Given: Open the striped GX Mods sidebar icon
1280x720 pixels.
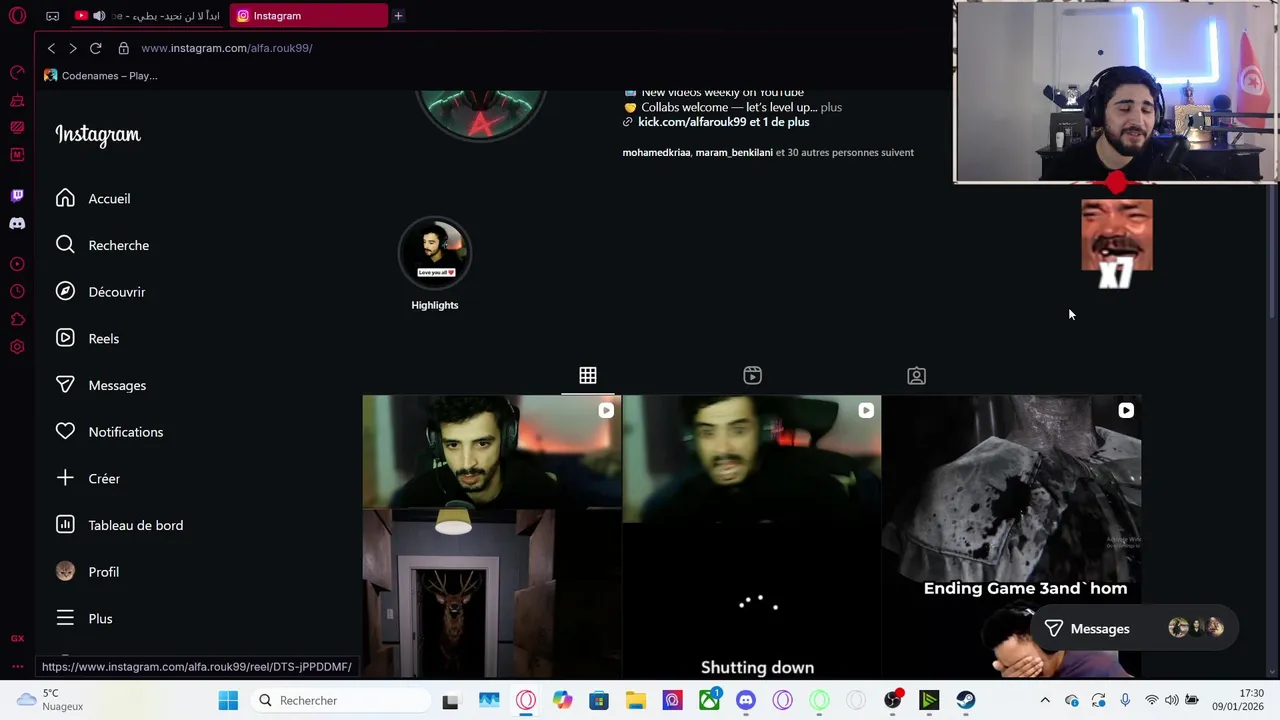Looking at the screenshot, I should pos(17,127).
